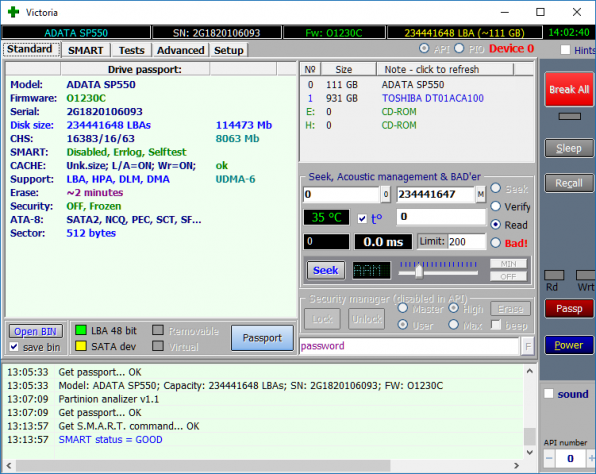Click the Get S.M.A.R.T. command log line

click(x=129, y=426)
